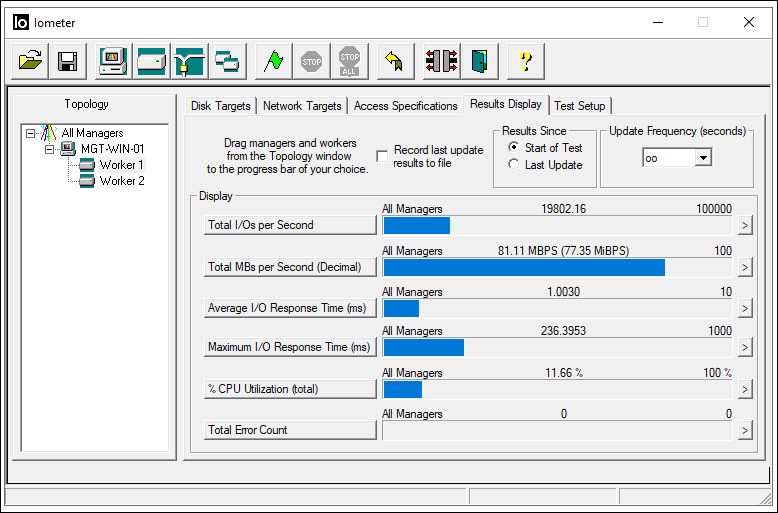Click the Start a New Disk Worker icon
This screenshot has height=513, width=778.
151,62
